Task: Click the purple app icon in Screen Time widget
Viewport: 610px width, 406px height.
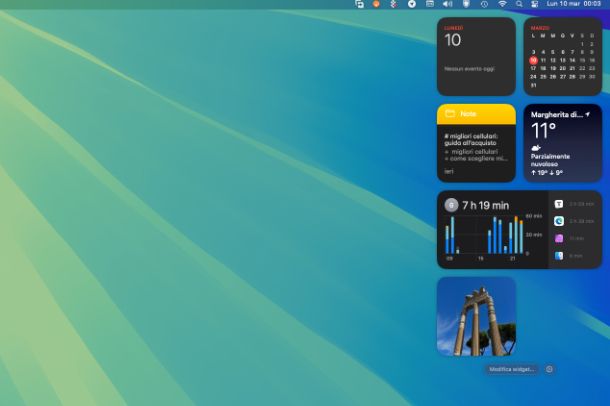Action: [559, 238]
